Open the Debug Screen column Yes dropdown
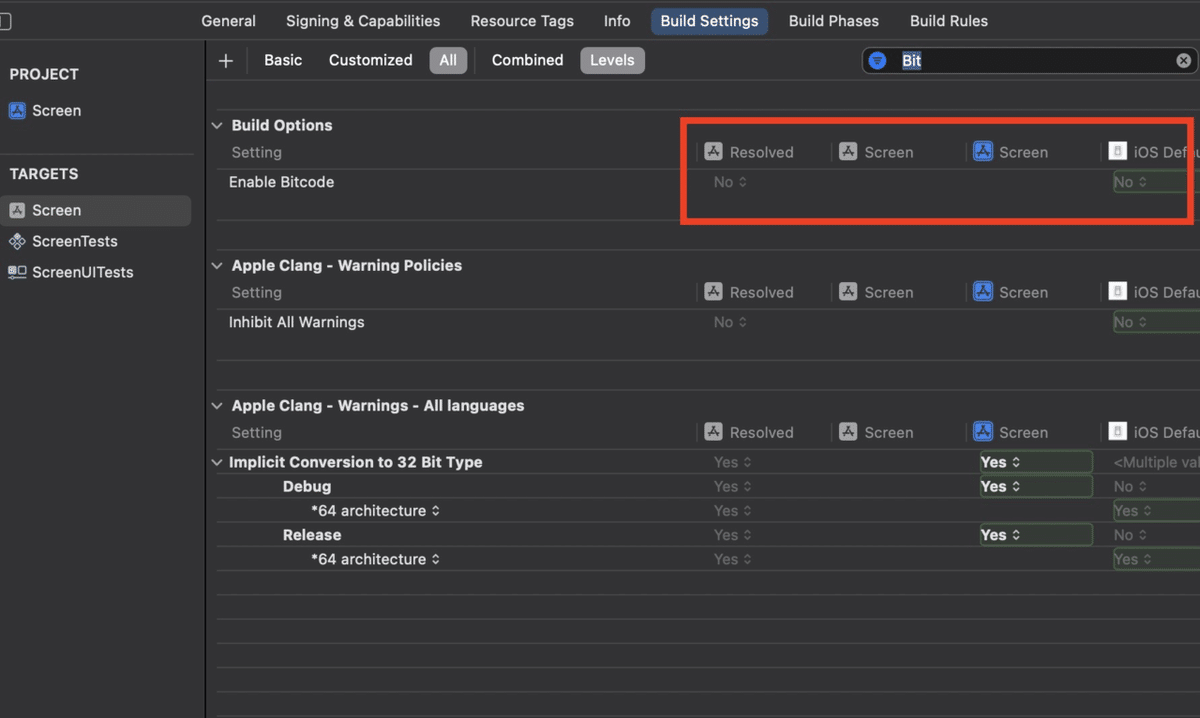1200x718 pixels. coord(1000,487)
